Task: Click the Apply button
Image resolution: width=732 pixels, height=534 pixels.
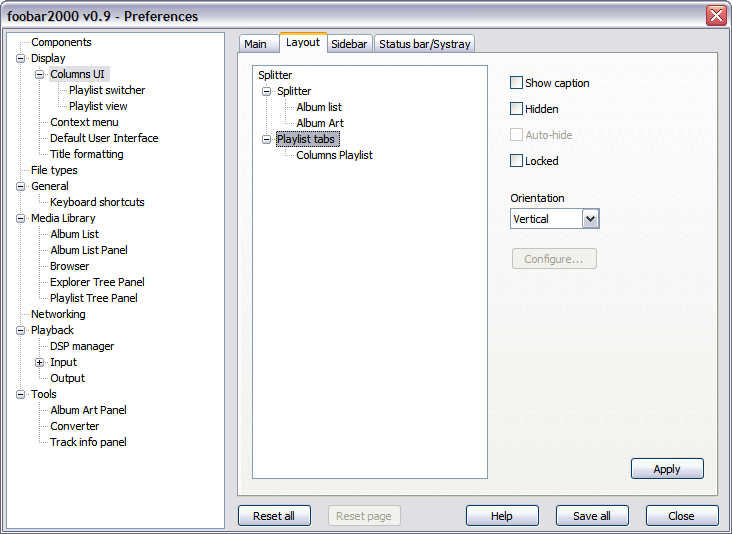Action: (667, 469)
